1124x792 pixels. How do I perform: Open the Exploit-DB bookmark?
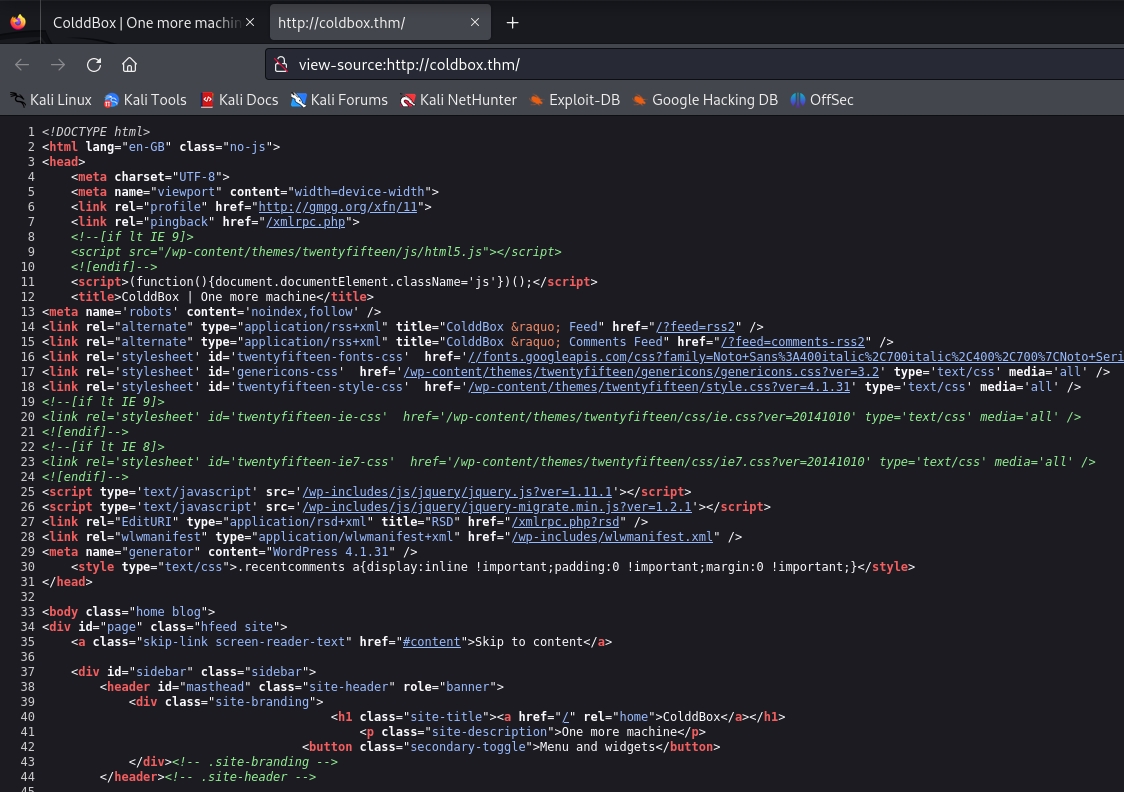pyautogui.click(x=575, y=100)
